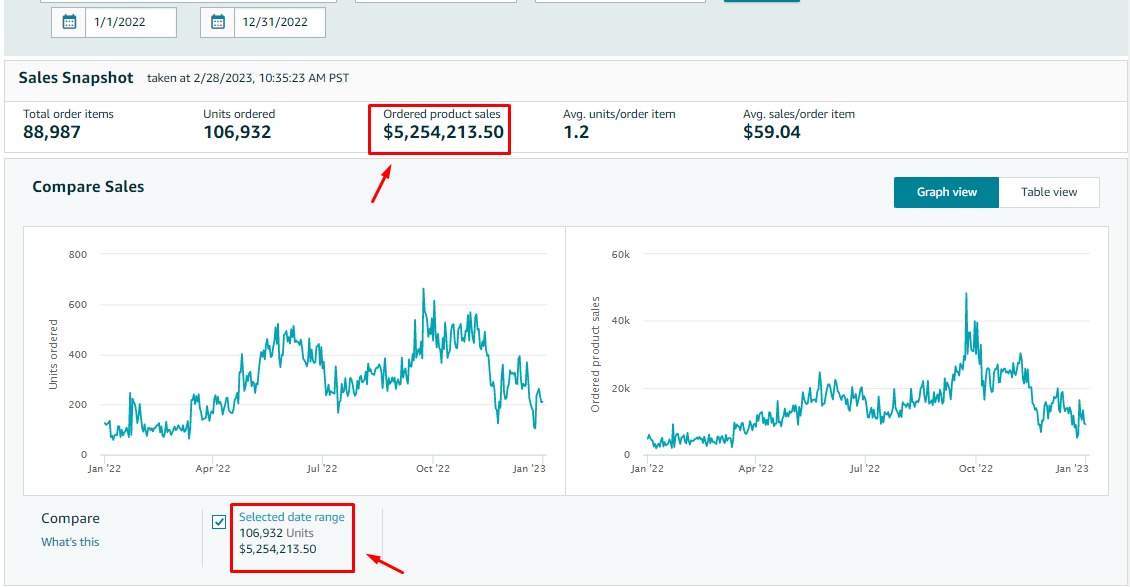Click the Ordered product sales total amount
The image size is (1130, 587).
click(x=443, y=132)
